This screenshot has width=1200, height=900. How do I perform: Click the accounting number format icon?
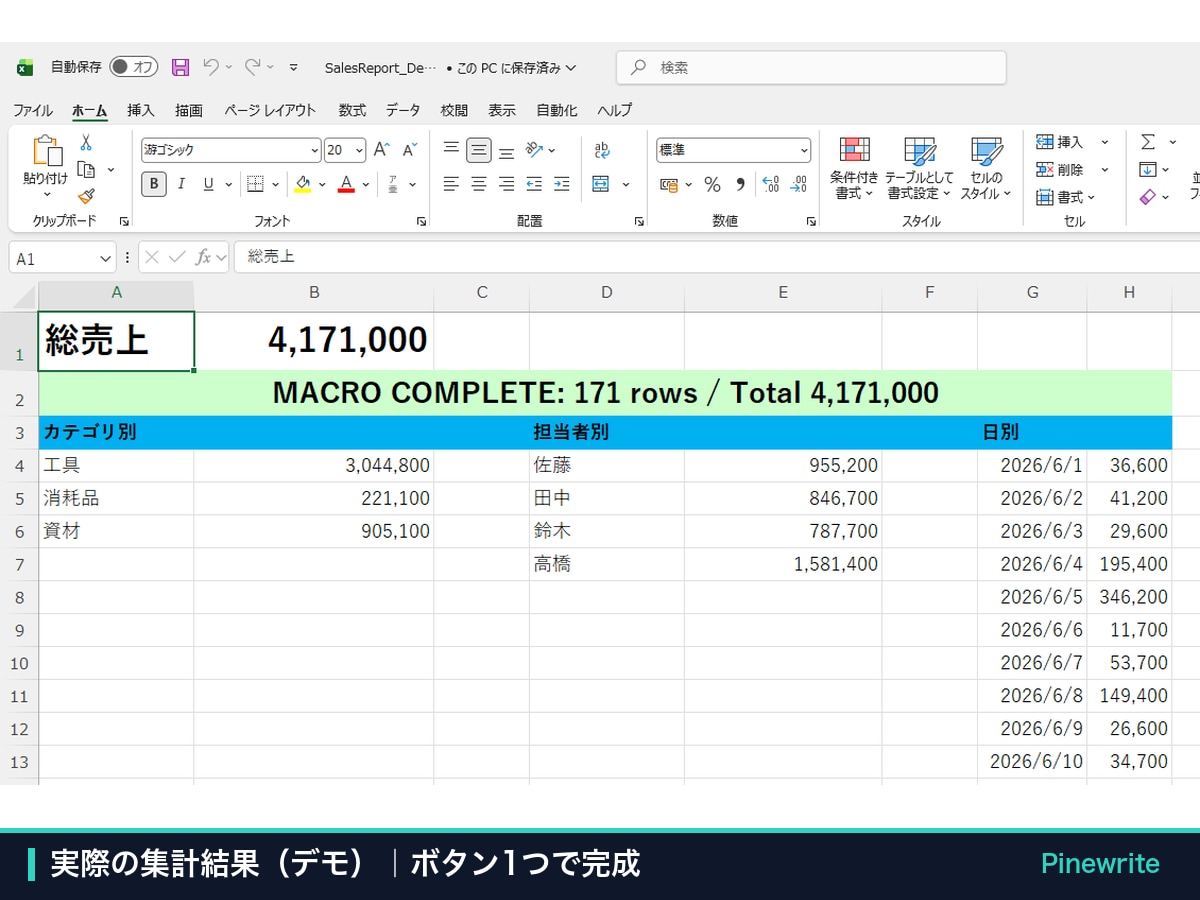(x=669, y=184)
